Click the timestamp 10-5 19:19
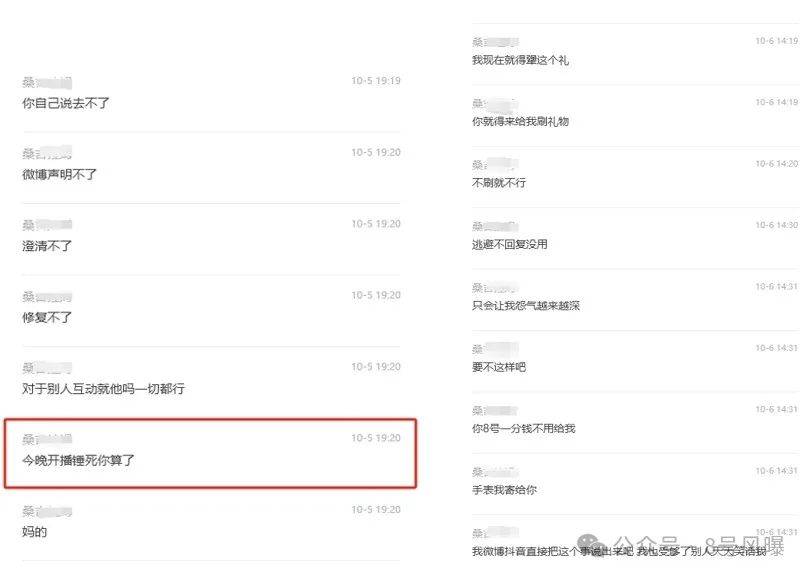 pyautogui.click(x=376, y=81)
